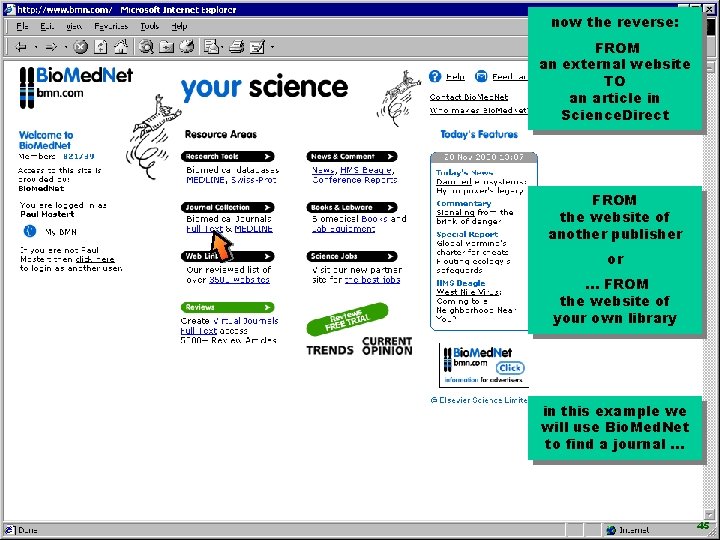Click the BioMedNet bmn.com logo top-left
This screenshot has width=720, height=540.
[76, 87]
